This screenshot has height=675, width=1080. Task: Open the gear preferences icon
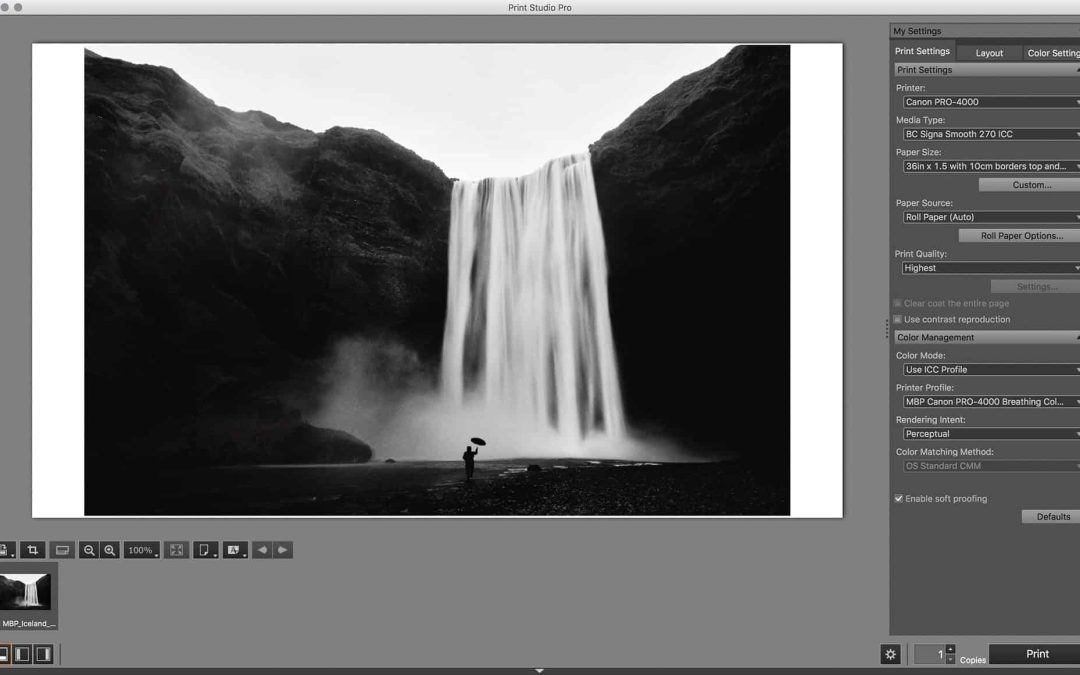(x=890, y=654)
